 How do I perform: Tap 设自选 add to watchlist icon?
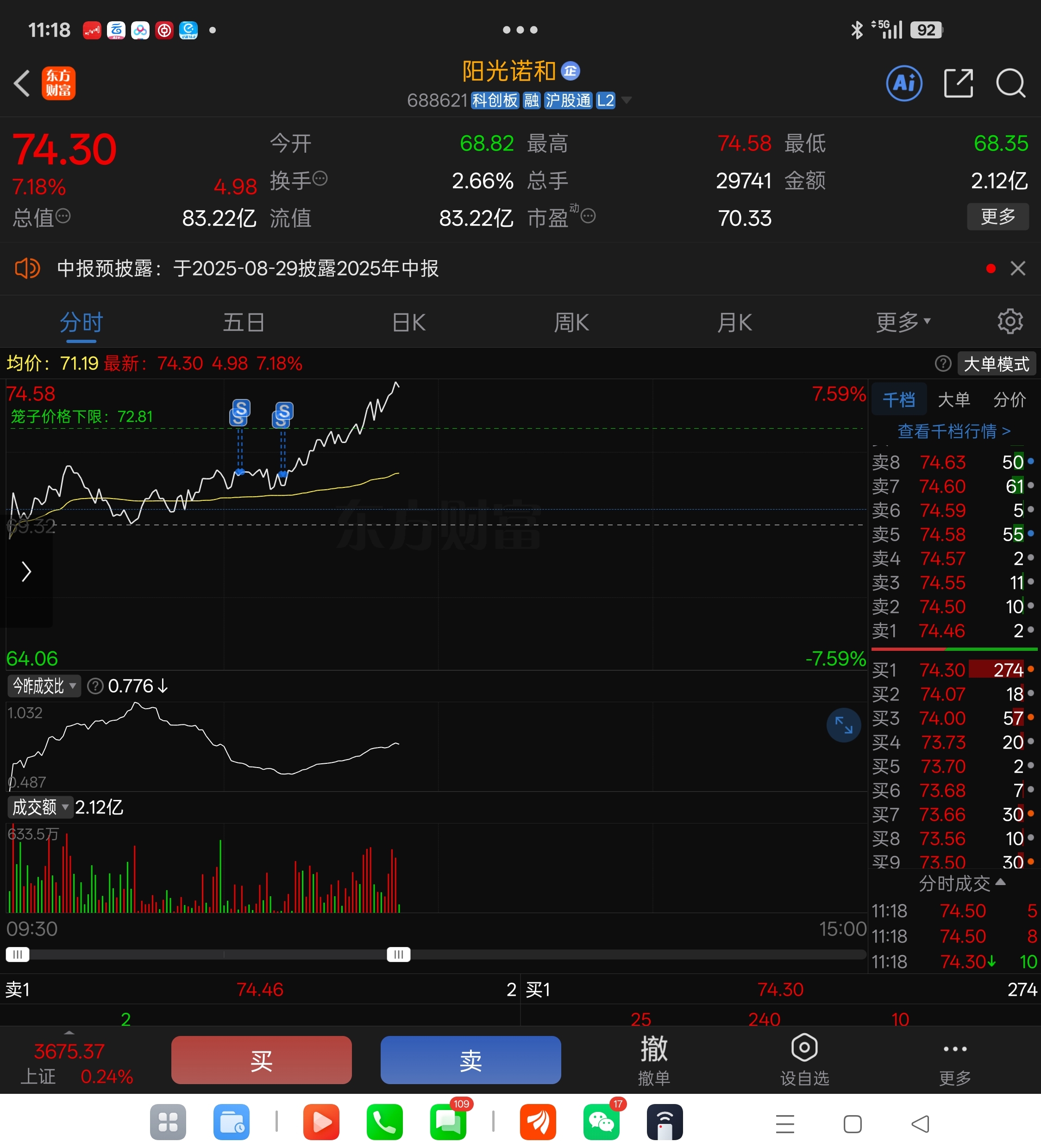(804, 1061)
